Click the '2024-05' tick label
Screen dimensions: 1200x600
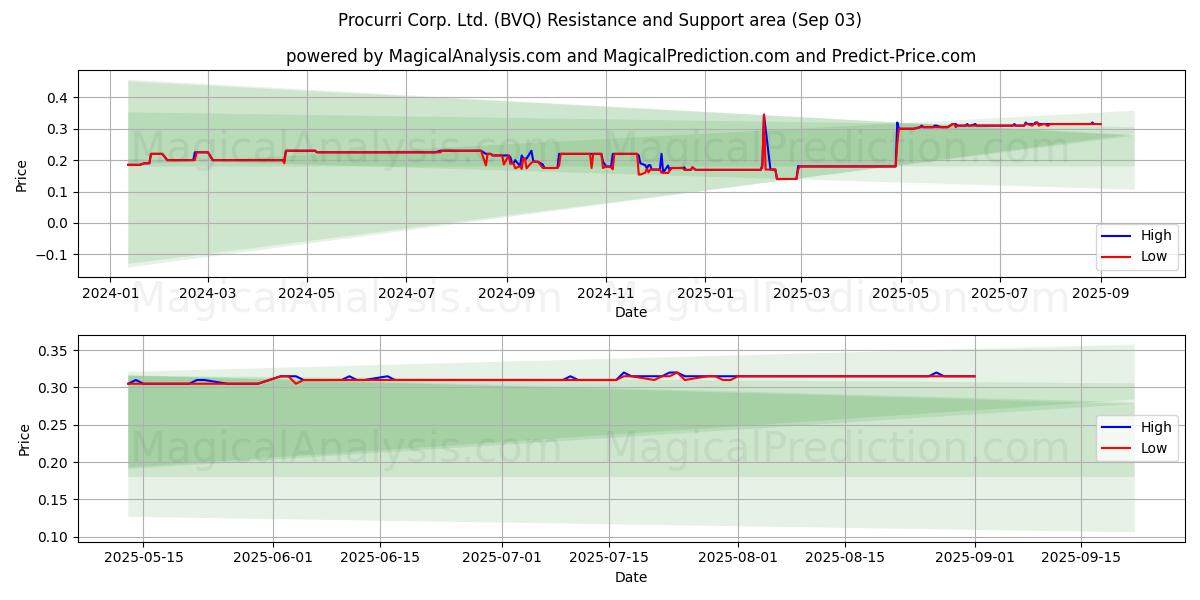click(307, 294)
